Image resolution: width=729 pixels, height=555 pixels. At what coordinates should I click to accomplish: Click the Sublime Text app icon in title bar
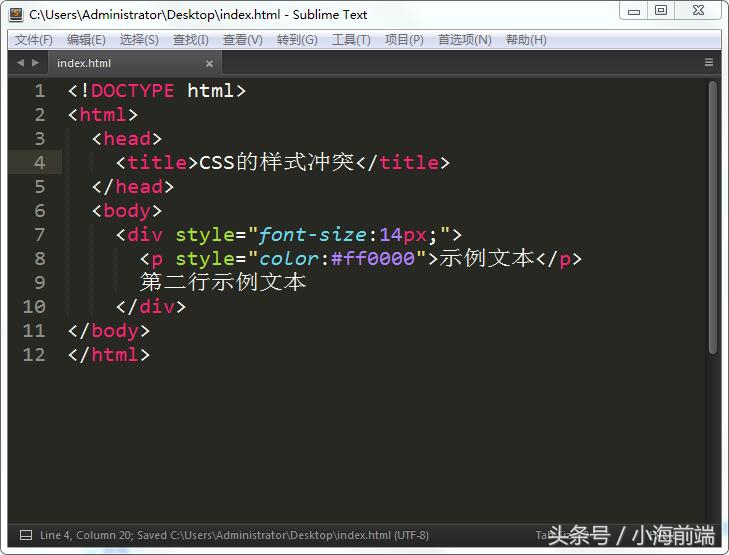coord(15,14)
